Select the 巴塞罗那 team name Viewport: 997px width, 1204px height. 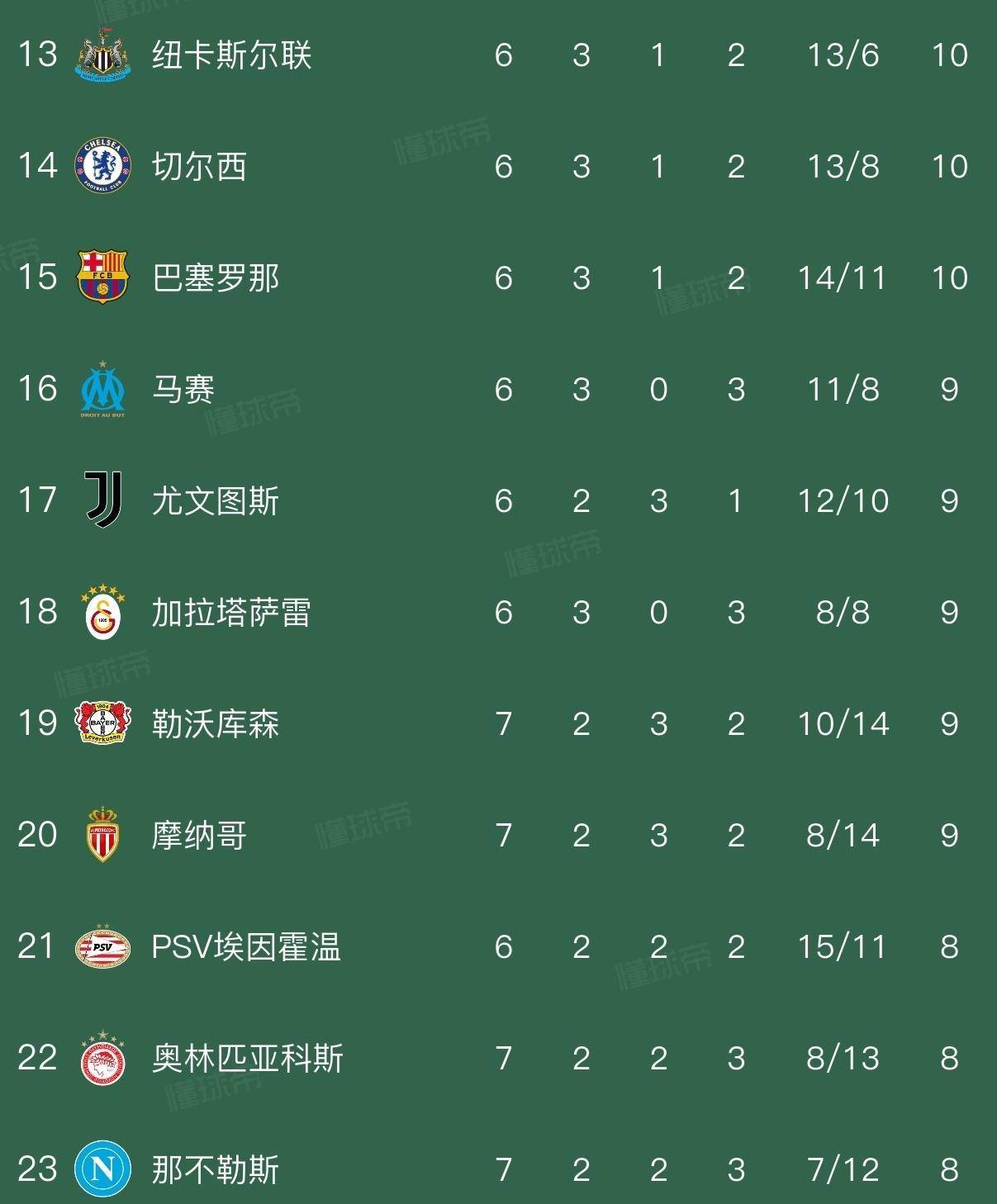tap(216, 278)
